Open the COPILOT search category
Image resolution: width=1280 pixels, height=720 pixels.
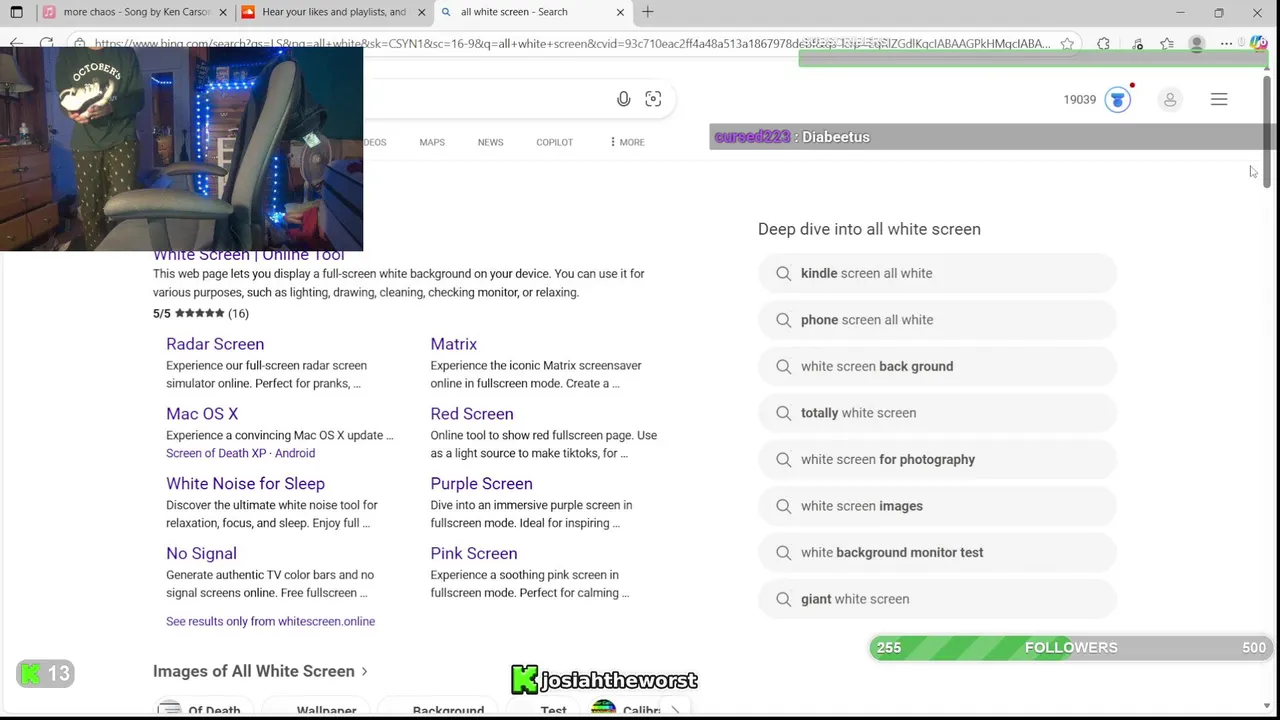pos(554,142)
